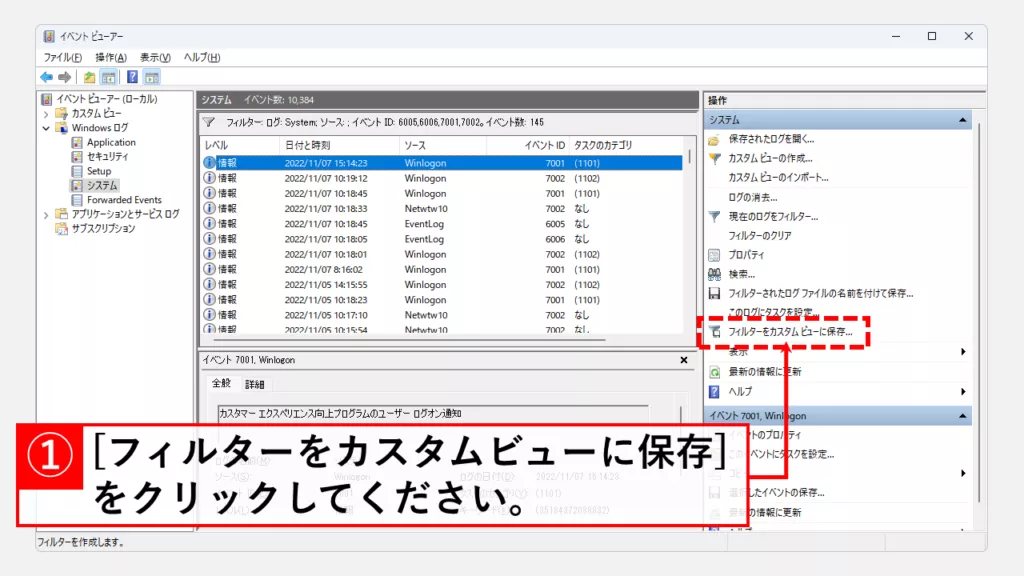The width and height of the screenshot is (1024, 576).
Task: Expand アプリケーションとサービス ログ tree node
Action: coord(46,214)
